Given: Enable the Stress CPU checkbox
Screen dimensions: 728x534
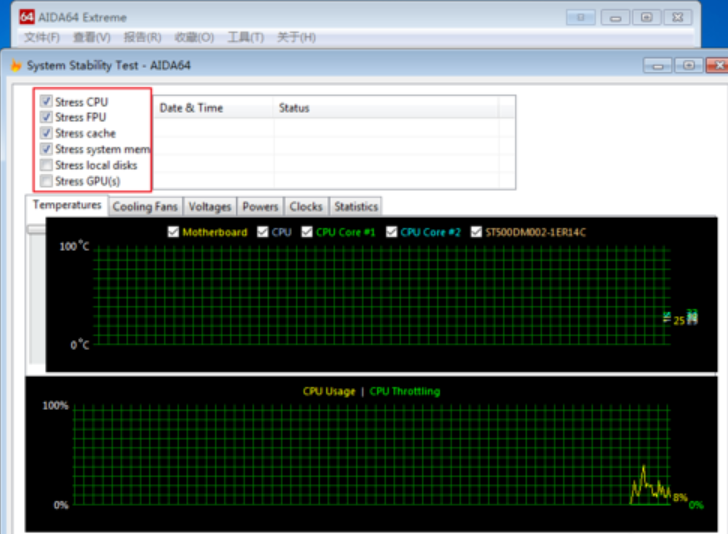Looking at the screenshot, I should [x=46, y=102].
